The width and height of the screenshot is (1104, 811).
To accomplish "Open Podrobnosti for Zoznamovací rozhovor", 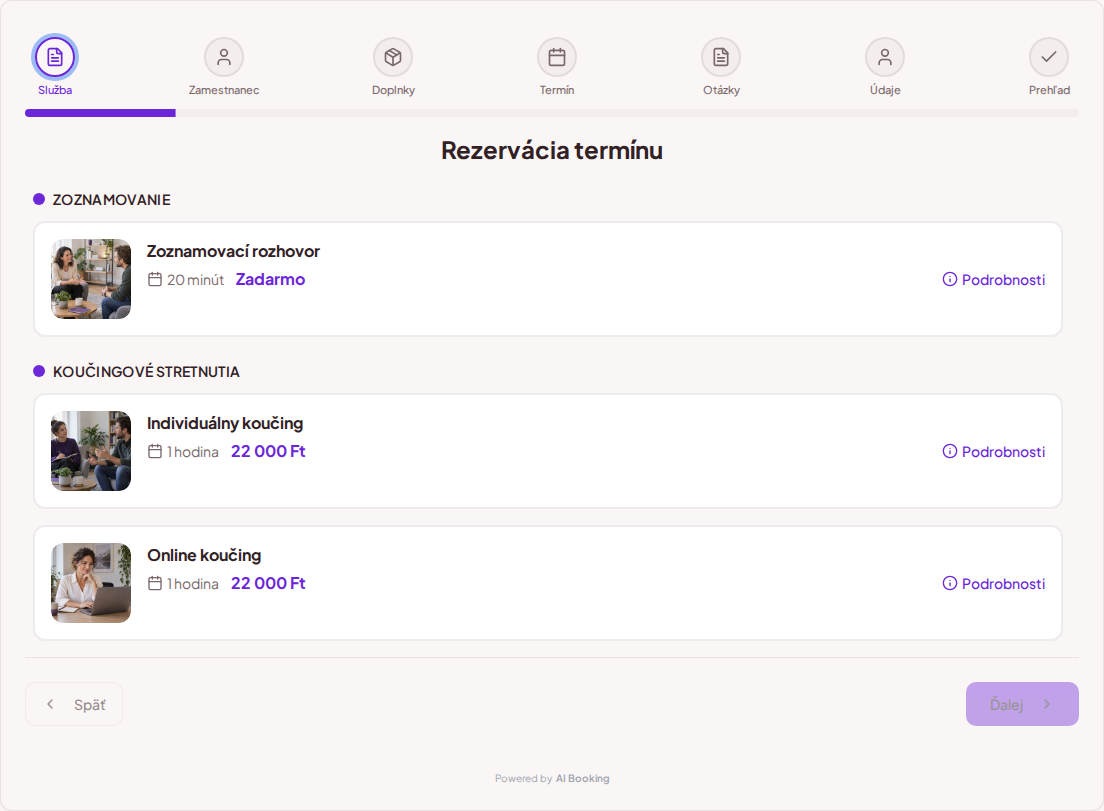I will [993, 279].
